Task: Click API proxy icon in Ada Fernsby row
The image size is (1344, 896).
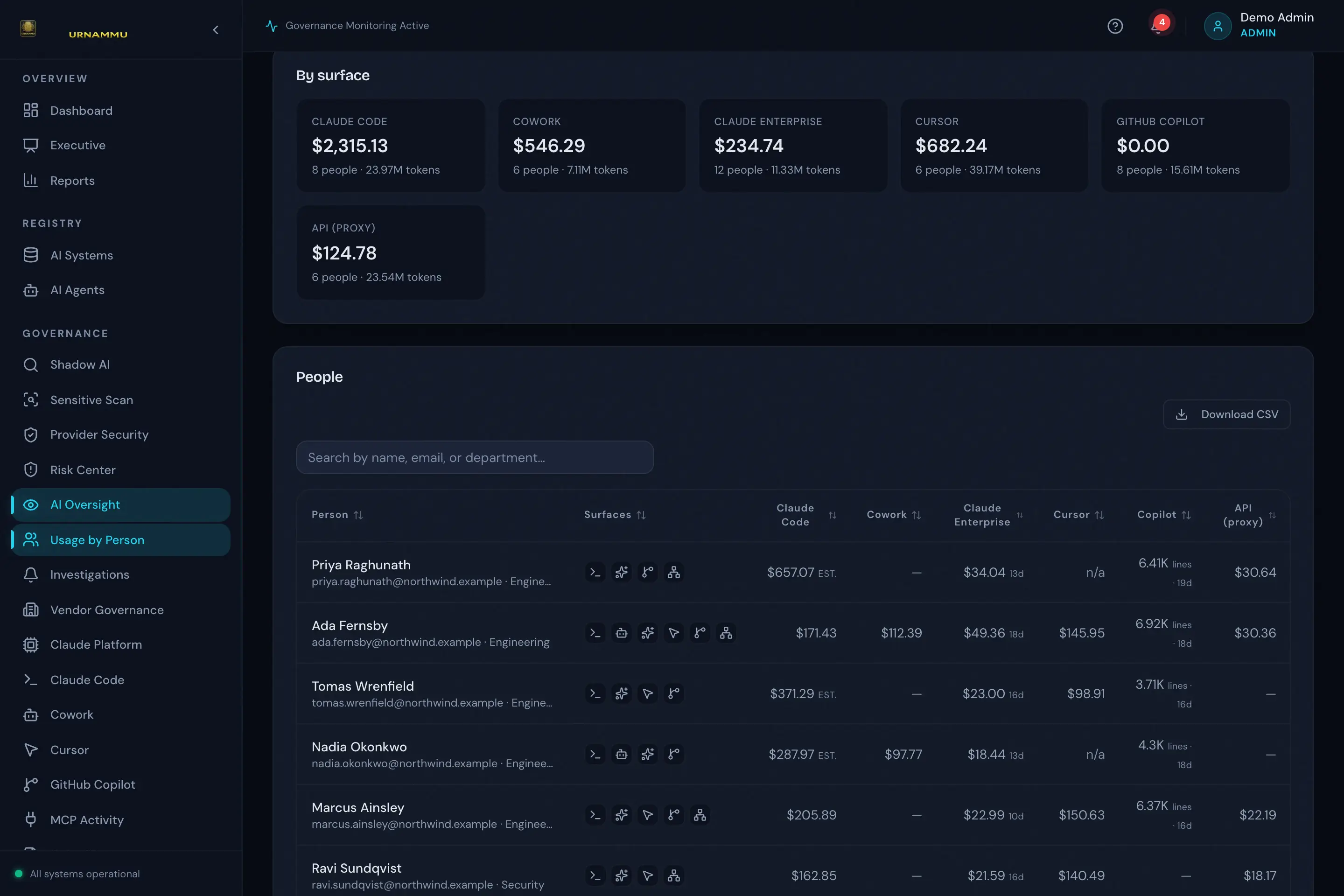Action: coord(726,633)
